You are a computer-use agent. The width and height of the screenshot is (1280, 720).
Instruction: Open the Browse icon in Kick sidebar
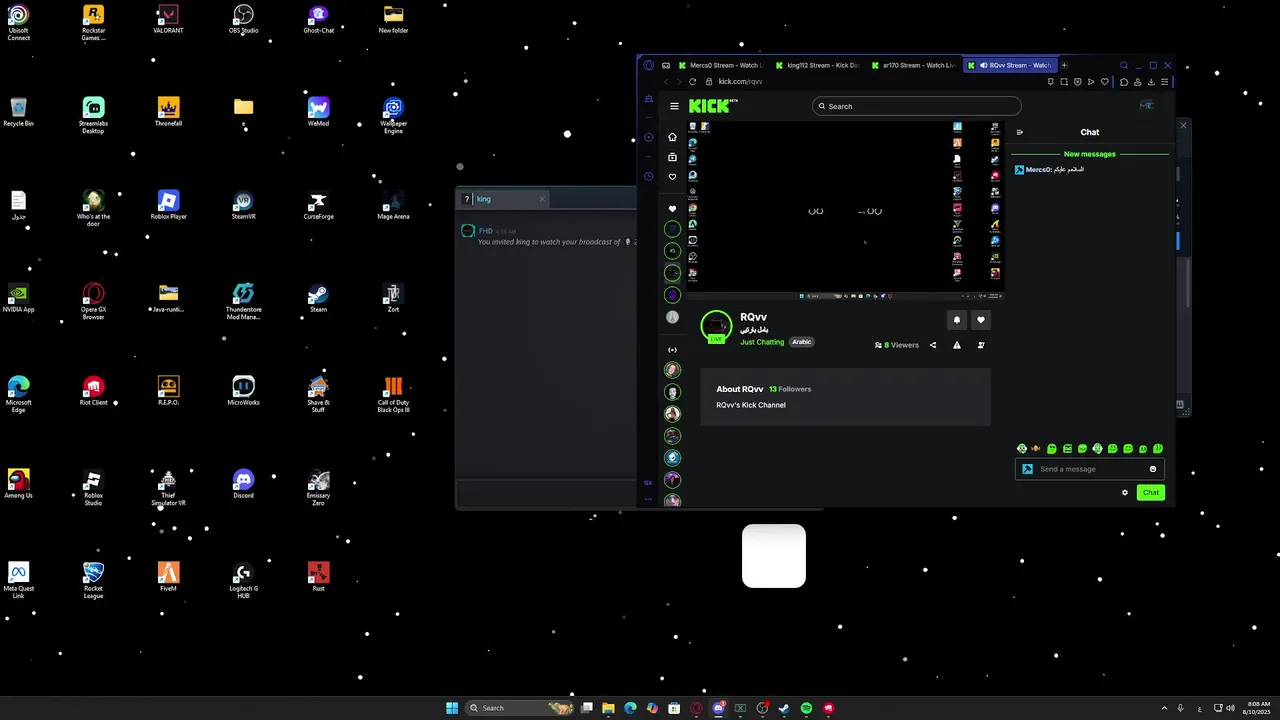click(672, 157)
